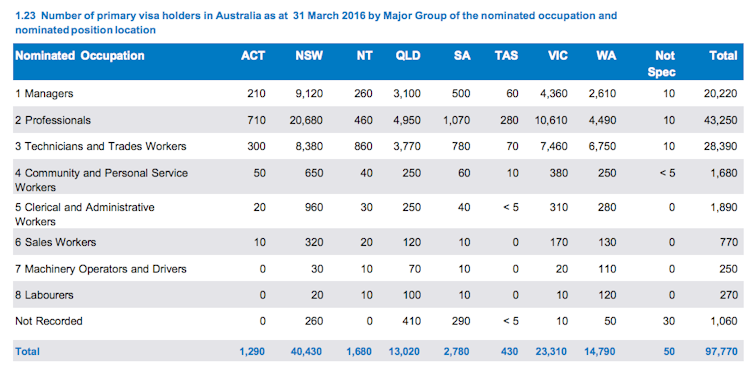Select the Total column header
The height and width of the screenshot is (377, 754).
coord(723,56)
